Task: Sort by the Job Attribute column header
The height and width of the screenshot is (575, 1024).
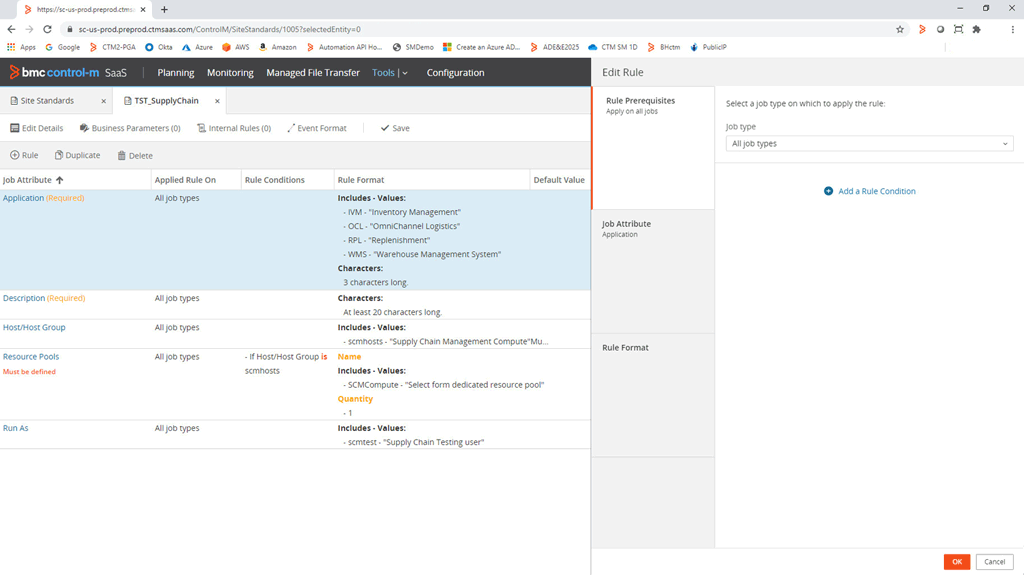Action: (x=33, y=180)
